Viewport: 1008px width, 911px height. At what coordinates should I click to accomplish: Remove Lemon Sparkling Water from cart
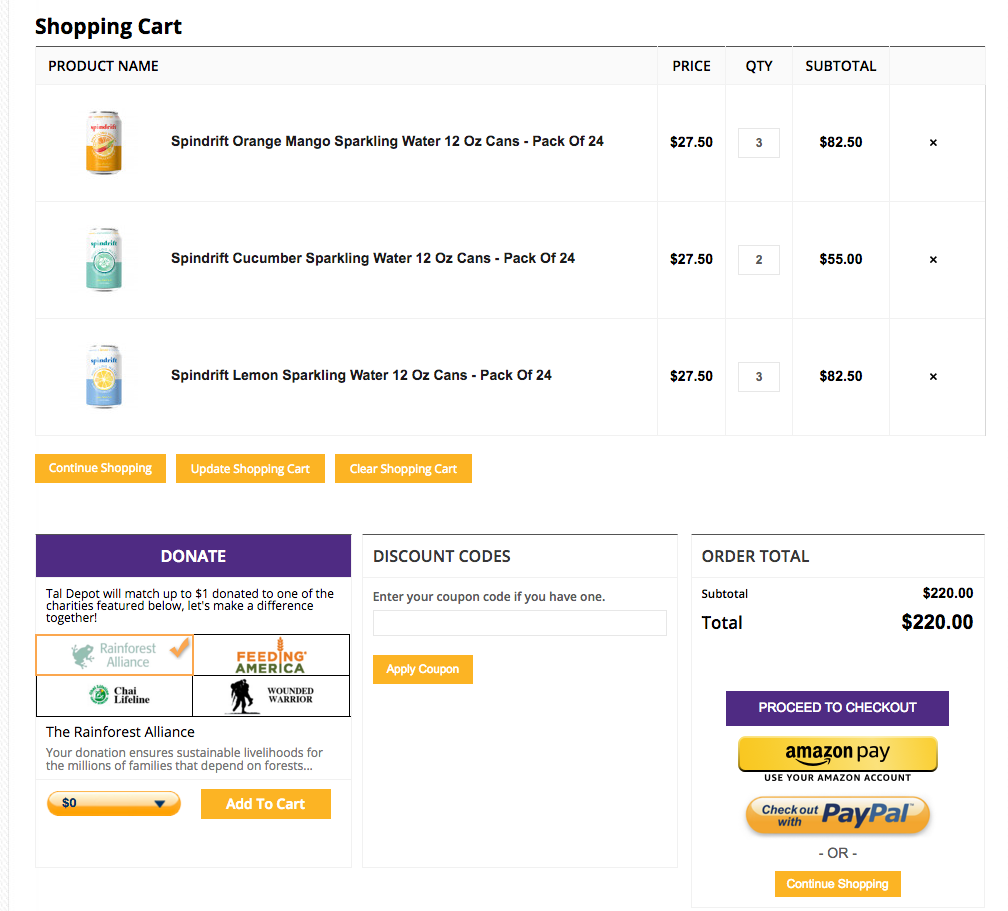(x=933, y=377)
